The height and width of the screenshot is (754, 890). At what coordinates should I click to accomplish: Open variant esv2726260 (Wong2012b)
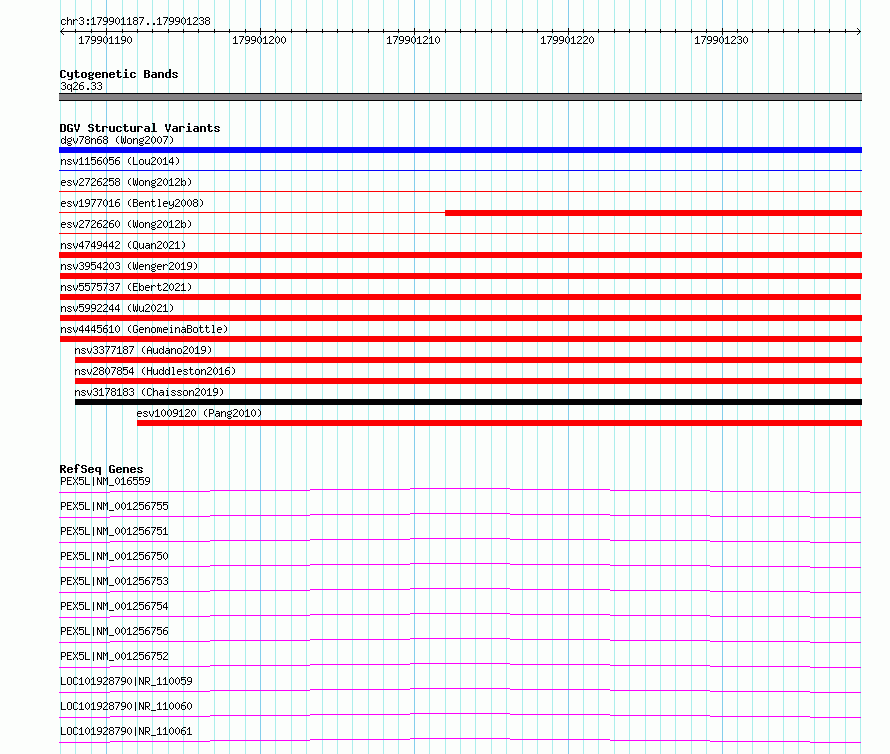(126, 224)
